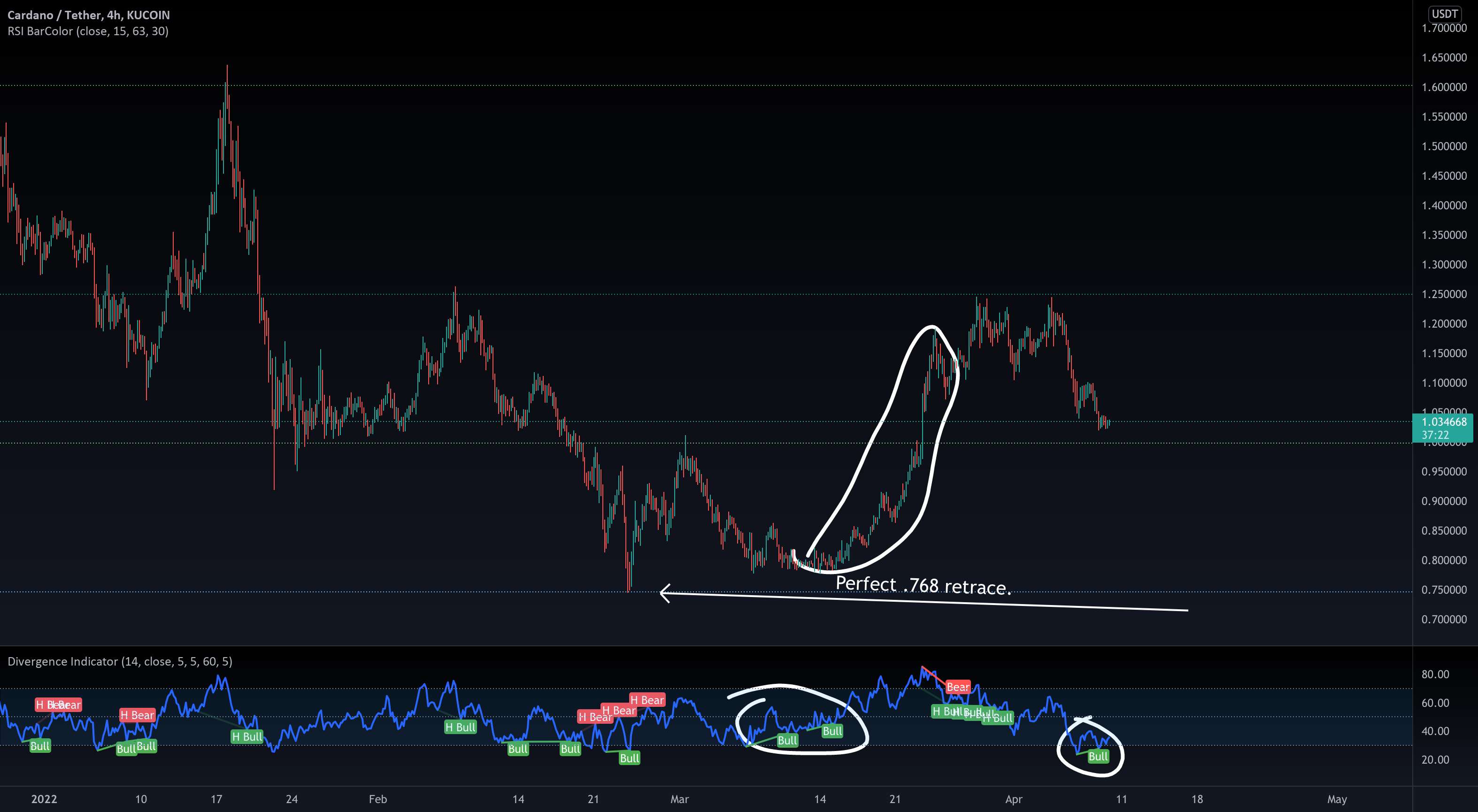
Task: Click the 60.00 RSI scale label
Action: coord(1436,703)
